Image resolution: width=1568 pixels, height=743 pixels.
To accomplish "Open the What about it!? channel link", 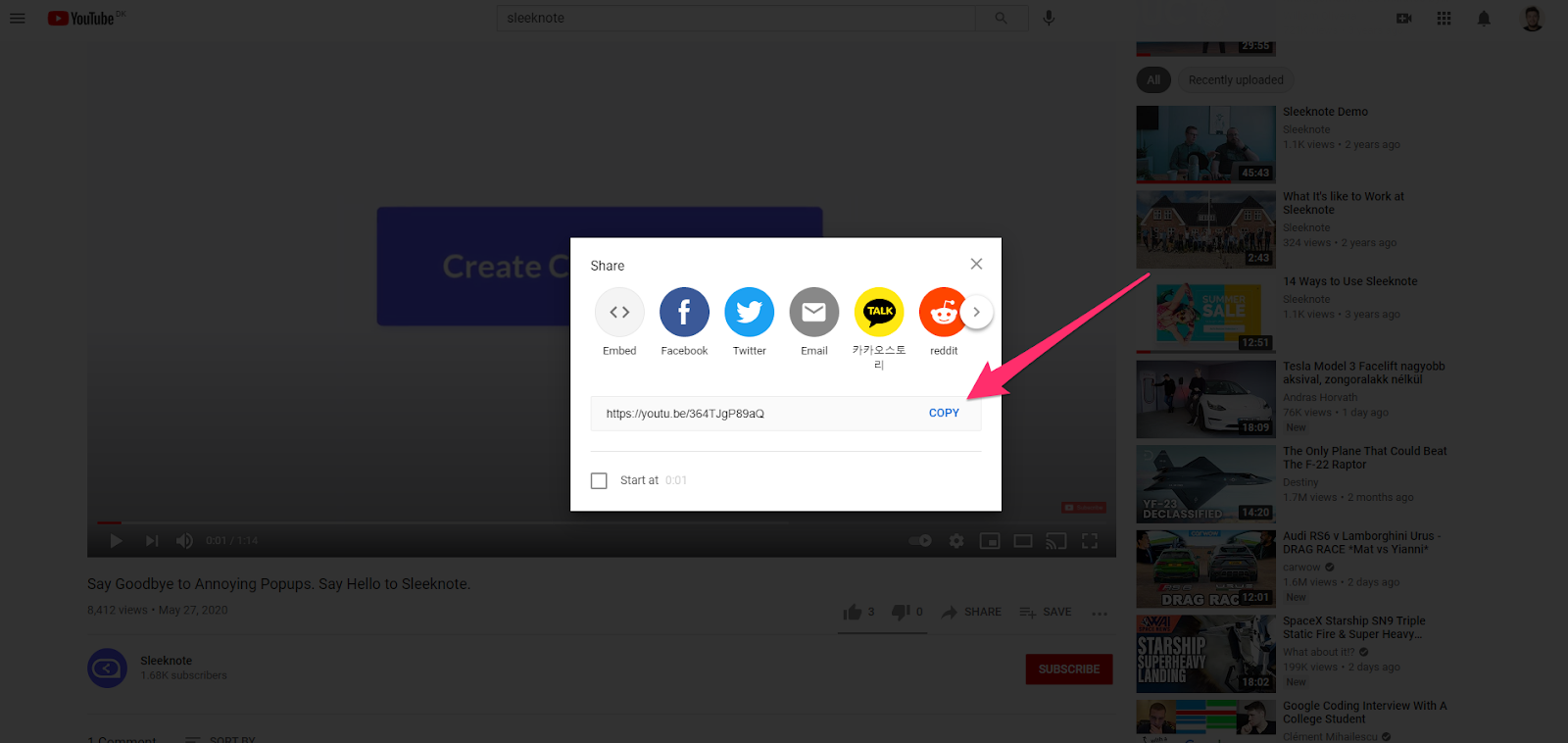I will [x=1319, y=652].
